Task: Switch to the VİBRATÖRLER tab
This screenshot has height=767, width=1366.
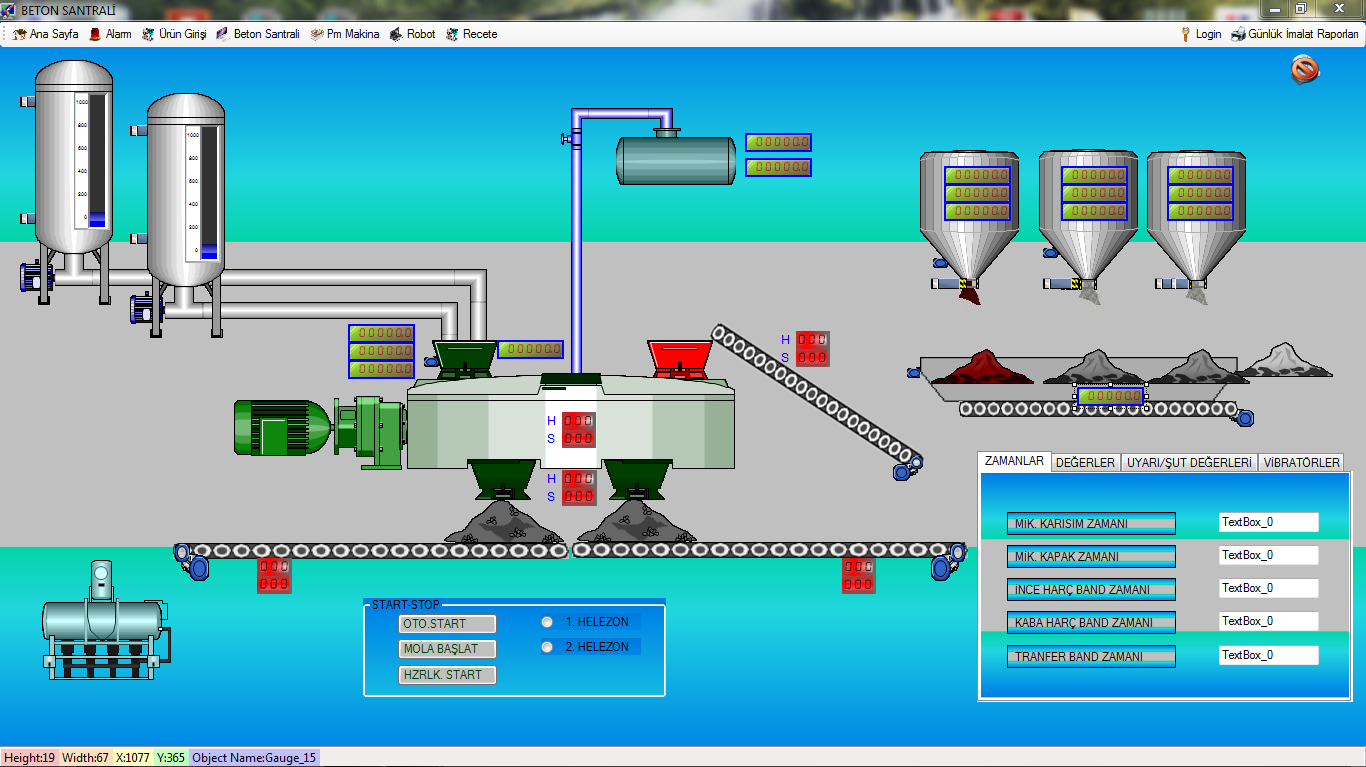Action: point(1301,463)
